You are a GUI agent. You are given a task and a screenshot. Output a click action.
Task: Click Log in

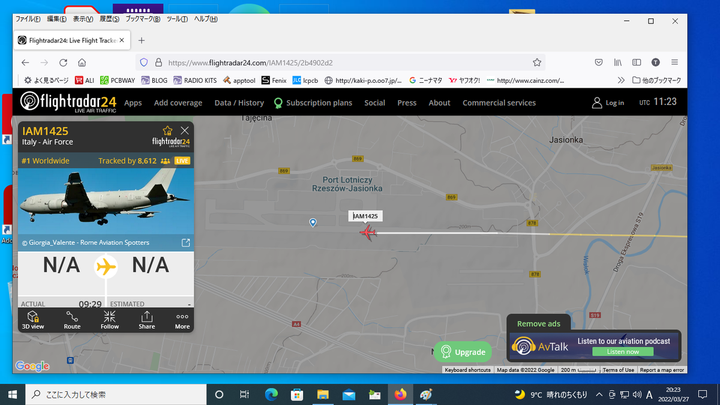(608, 103)
